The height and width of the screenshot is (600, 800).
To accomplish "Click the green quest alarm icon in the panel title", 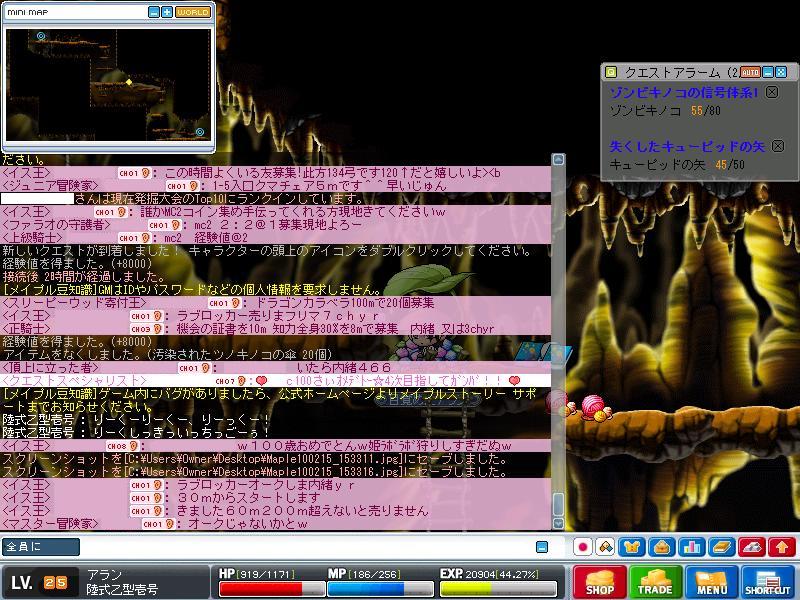I will [611, 72].
